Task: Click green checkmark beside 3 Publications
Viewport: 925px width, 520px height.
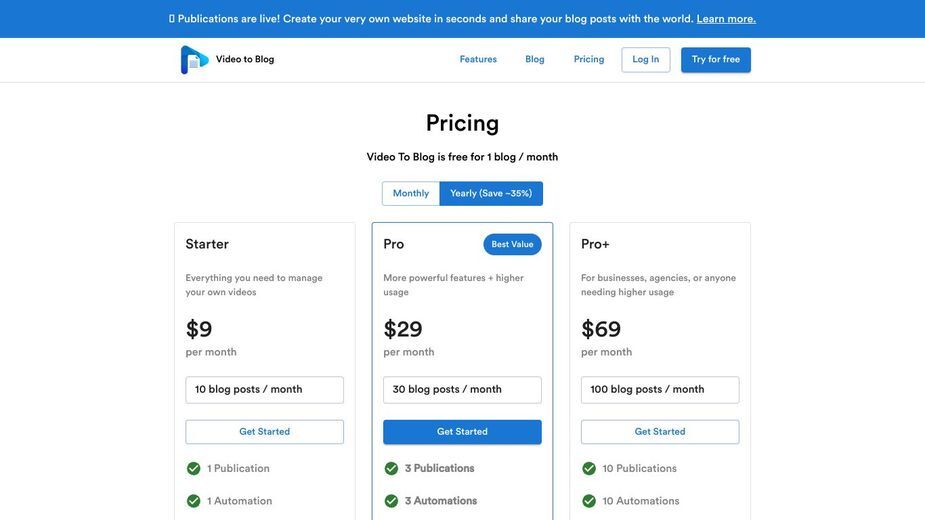Action: 391,469
